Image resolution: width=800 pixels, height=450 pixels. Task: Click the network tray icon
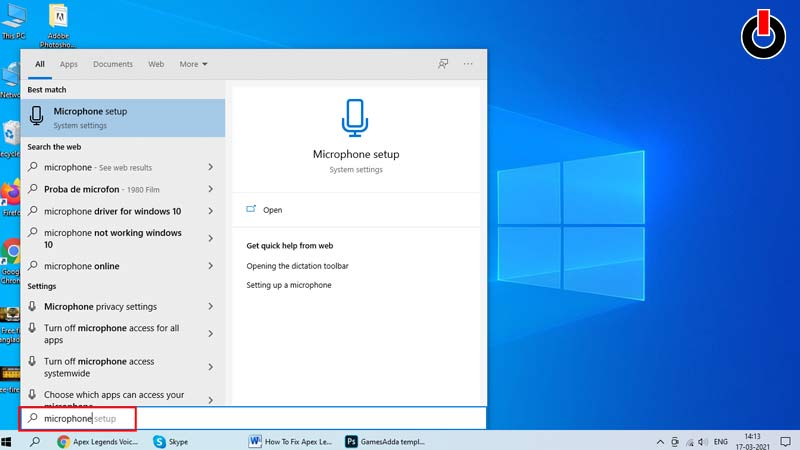(x=689, y=442)
